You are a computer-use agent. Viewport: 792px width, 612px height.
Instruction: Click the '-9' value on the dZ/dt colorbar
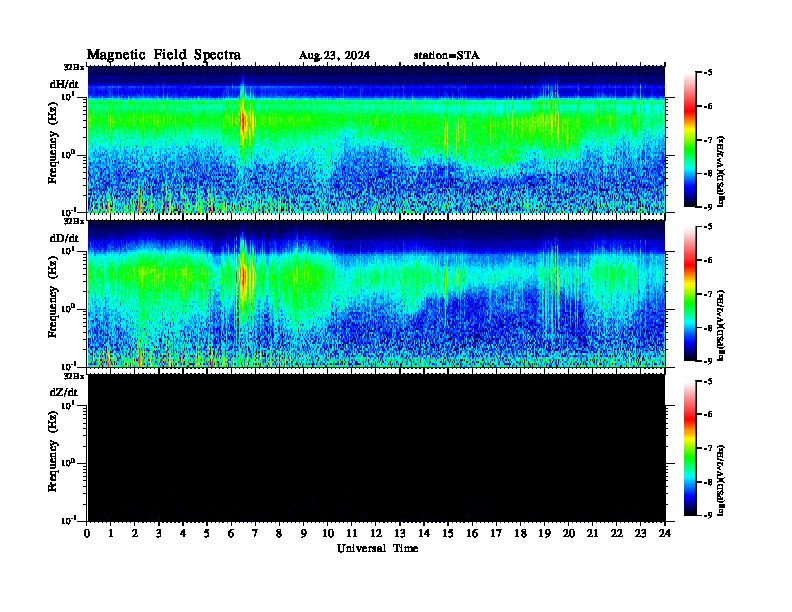pos(707,515)
